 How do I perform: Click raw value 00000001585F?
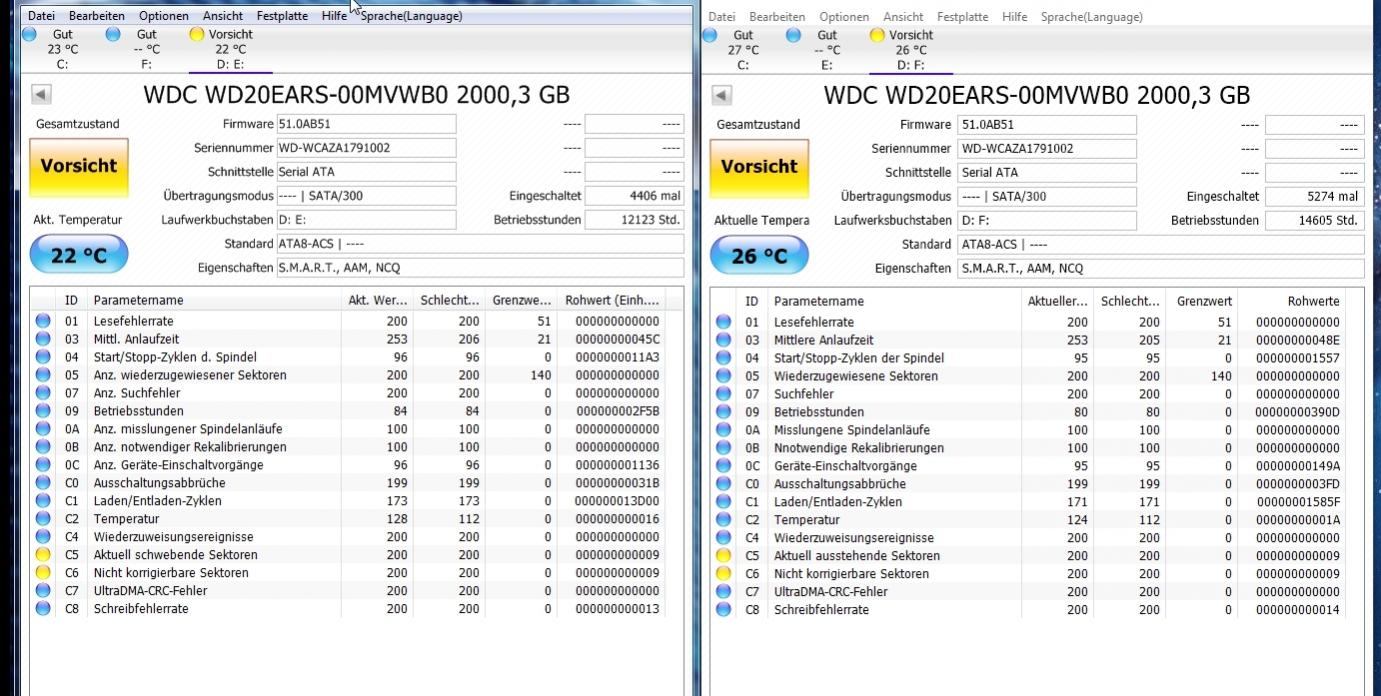click(1297, 502)
